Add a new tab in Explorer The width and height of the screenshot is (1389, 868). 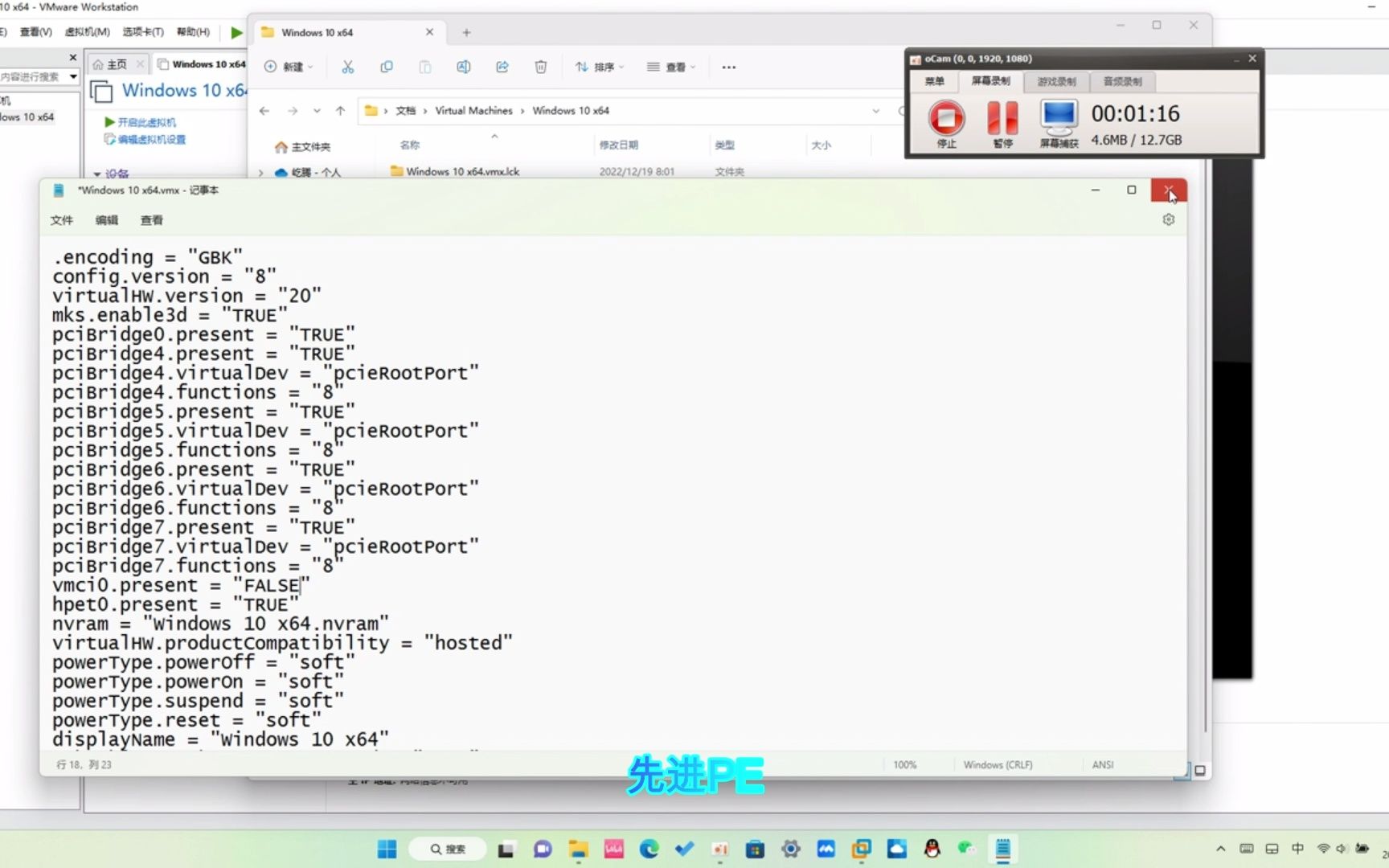[x=466, y=33]
